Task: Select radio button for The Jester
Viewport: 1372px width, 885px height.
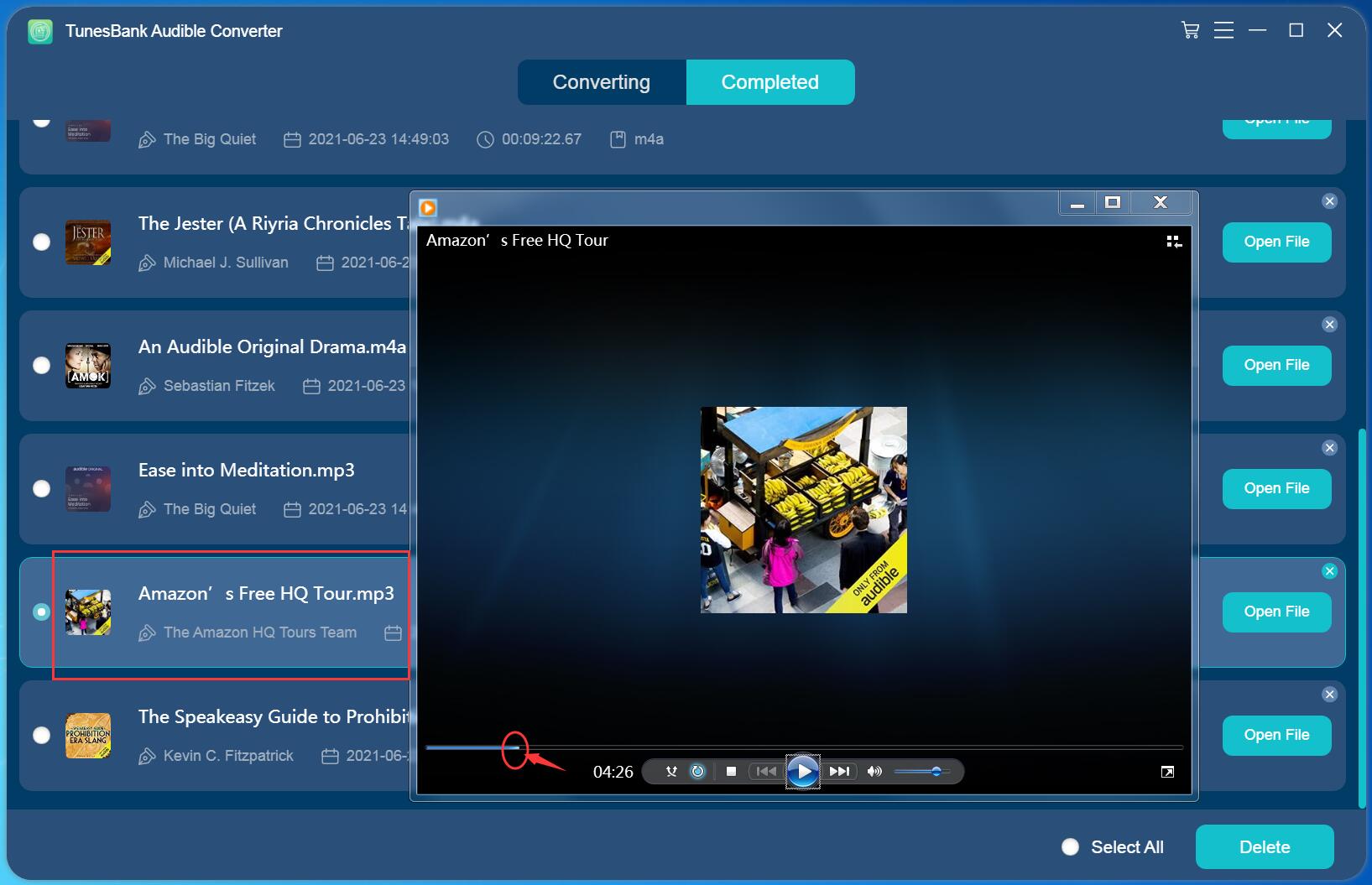Action: 41,242
